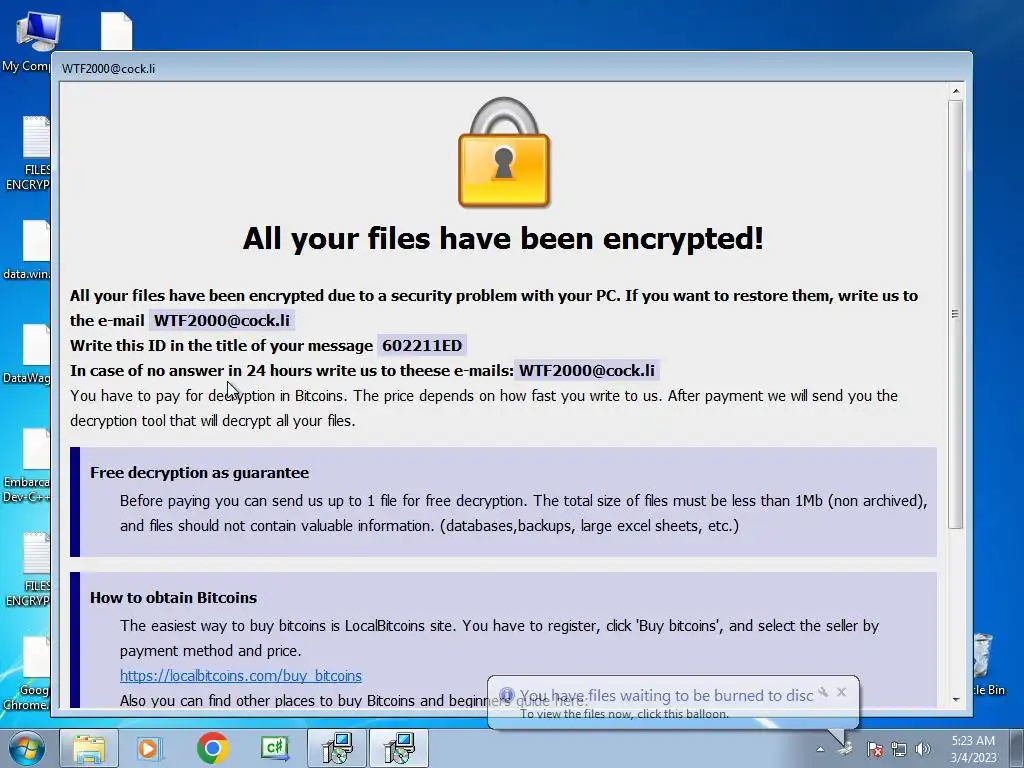Open Windows Explorer from the taskbar
Viewport: 1024px width, 768px height.
point(89,748)
